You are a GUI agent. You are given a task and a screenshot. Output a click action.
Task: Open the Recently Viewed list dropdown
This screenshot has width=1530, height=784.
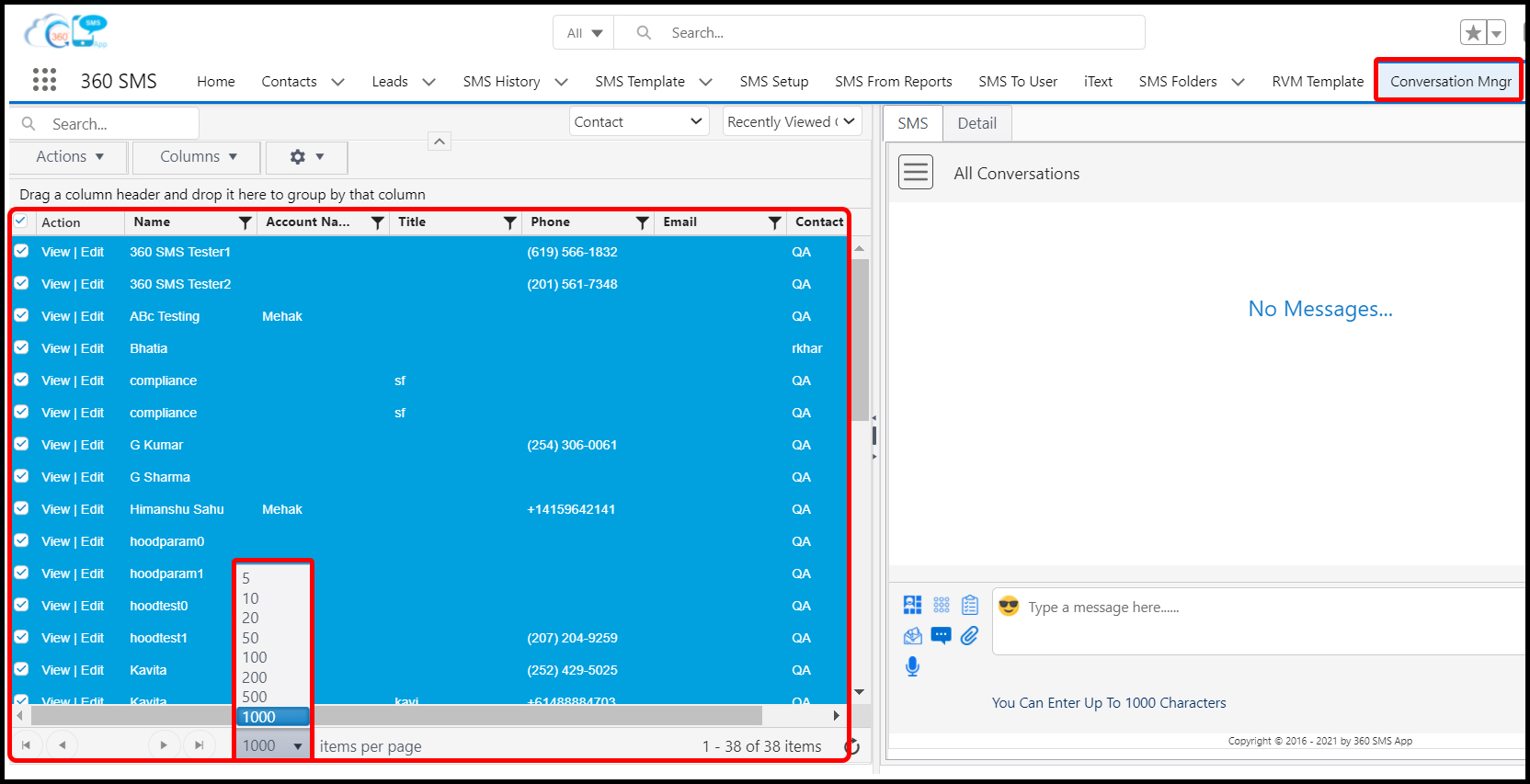point(792,121)
